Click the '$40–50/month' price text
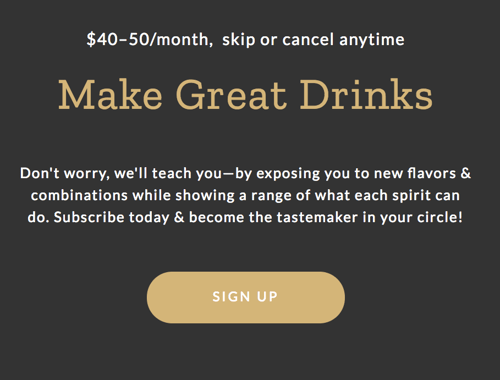This screenshot has width=500, height=380. click(150, 39)
